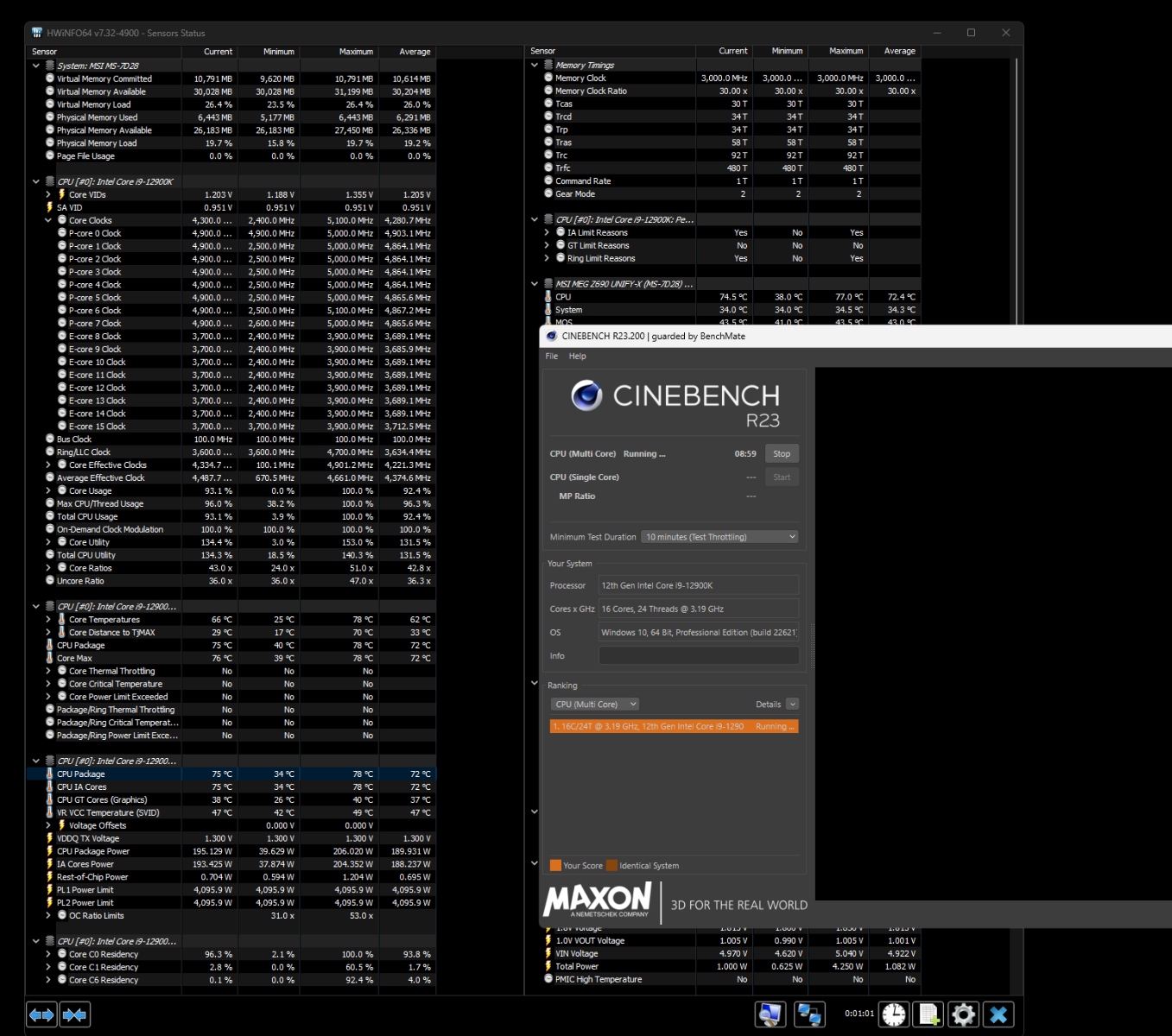Click the thermometer icon beside System temperature row
This screenshot has height=1036, width=1172.
(x=548, y=310)
